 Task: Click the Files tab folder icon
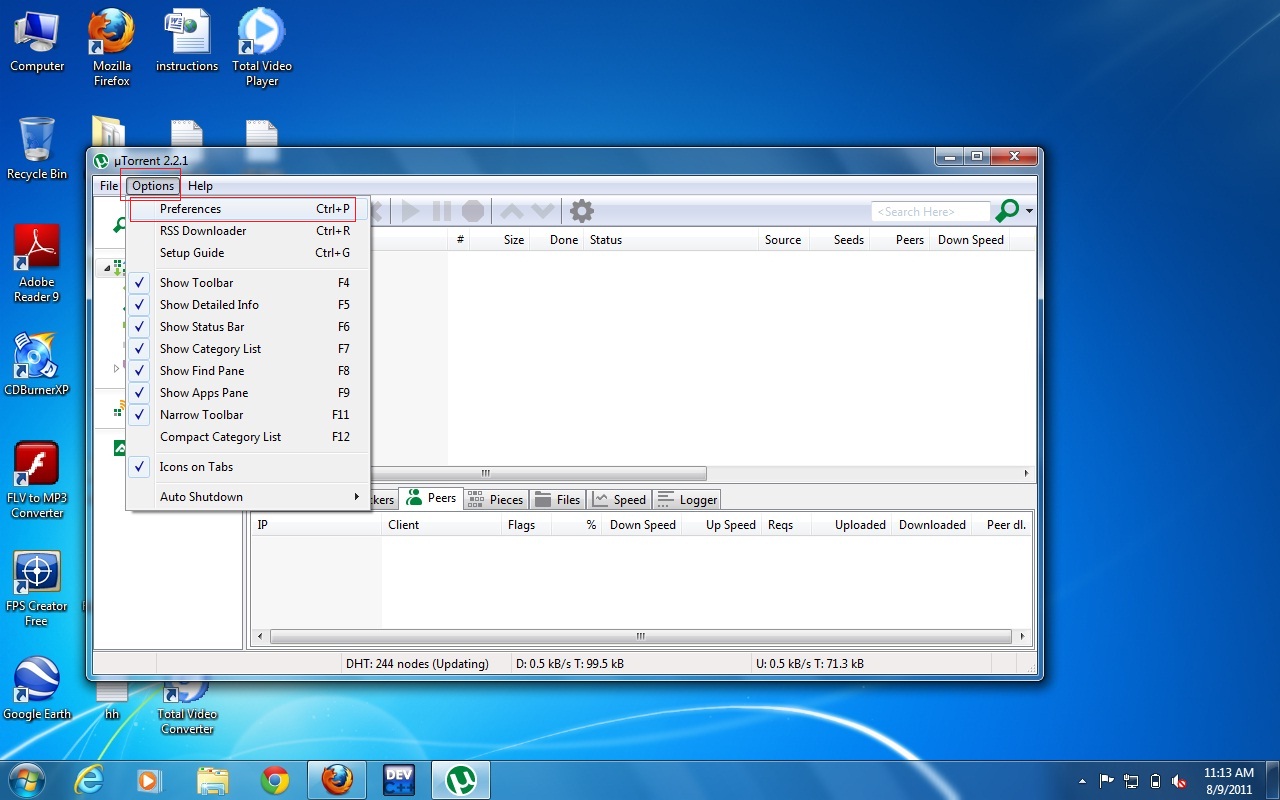pos(543,499)
